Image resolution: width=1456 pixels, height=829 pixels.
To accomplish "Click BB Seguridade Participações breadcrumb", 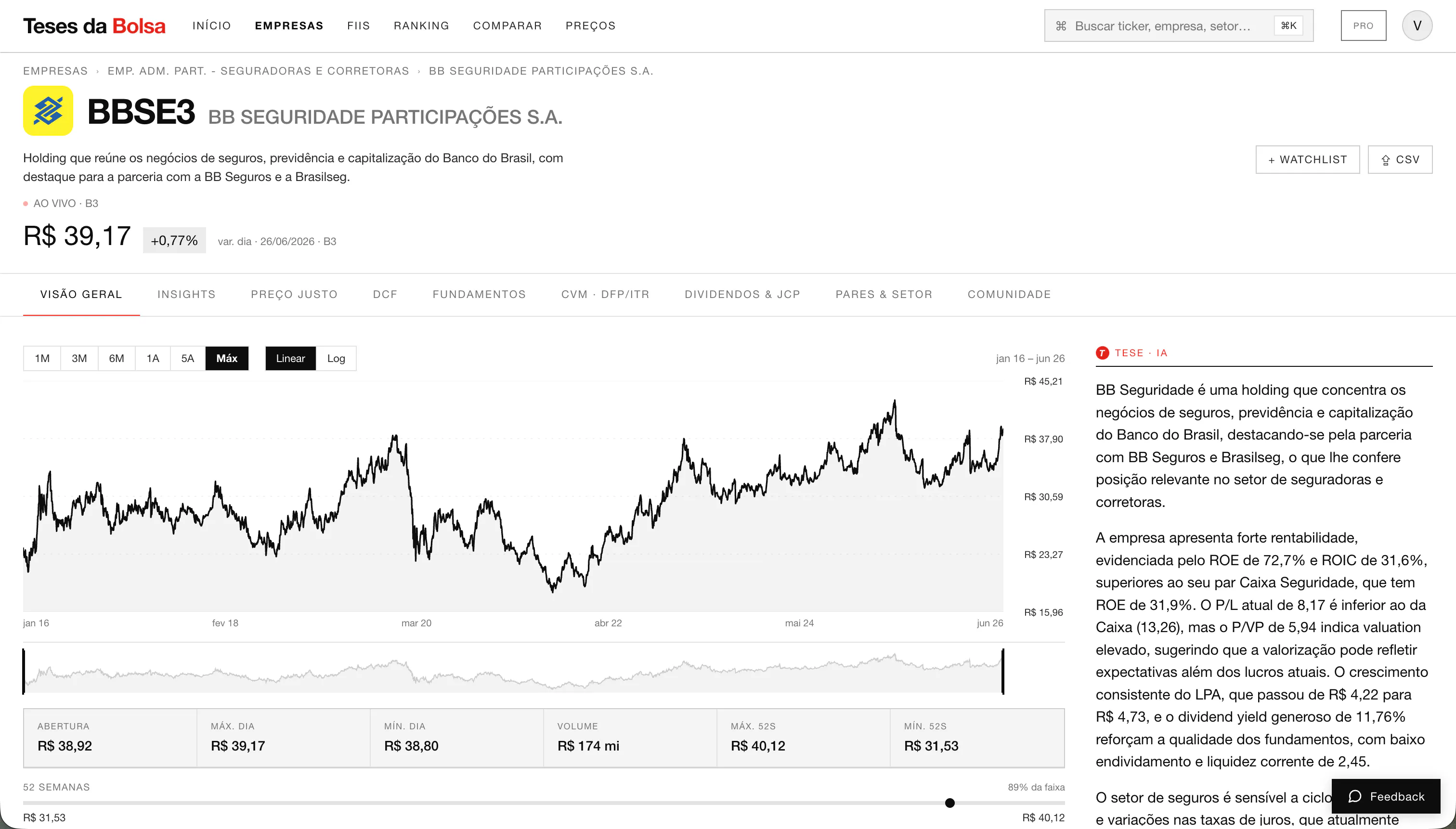I will click(541, 71).
